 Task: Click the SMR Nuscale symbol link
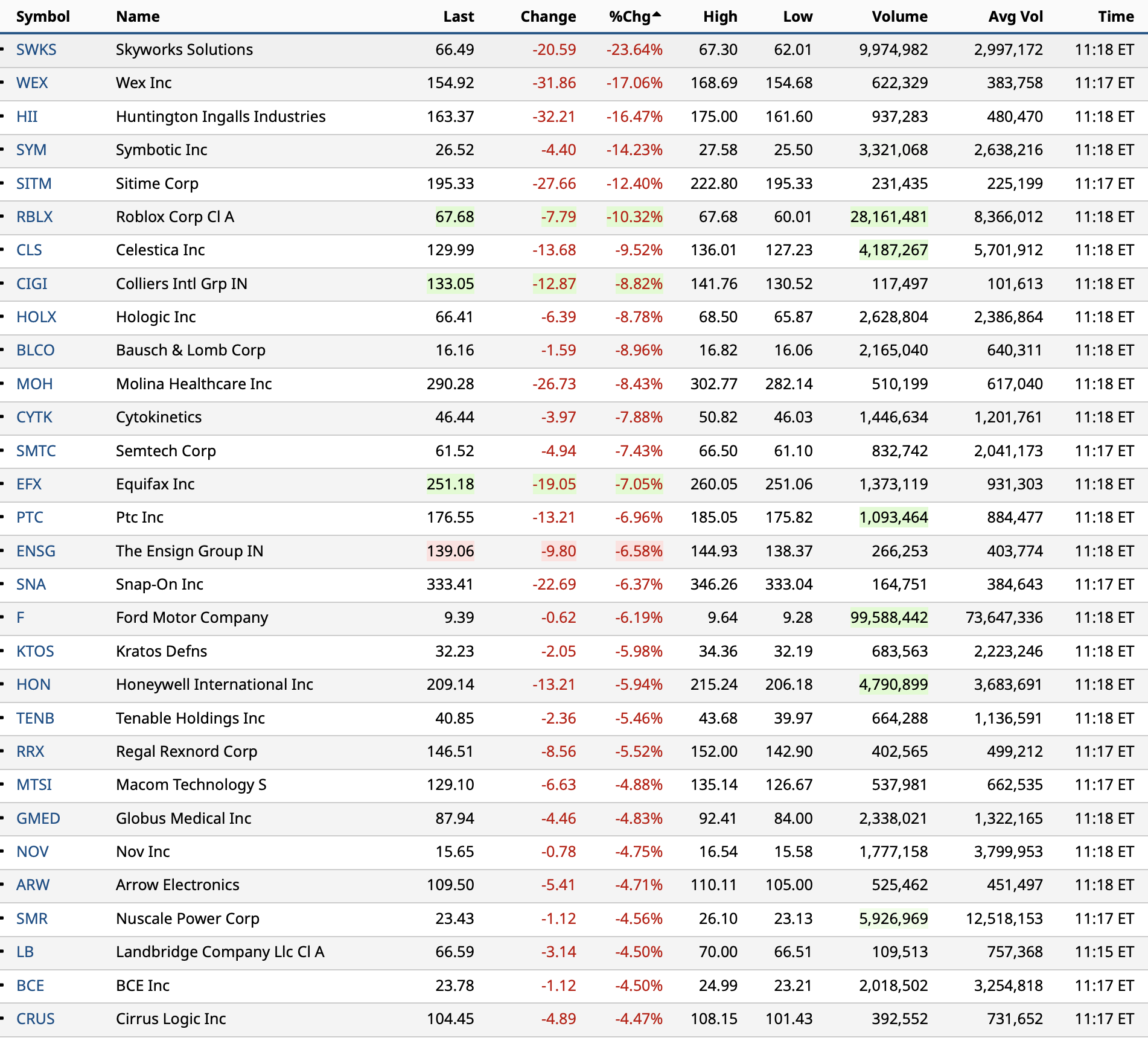pos(32,919)
